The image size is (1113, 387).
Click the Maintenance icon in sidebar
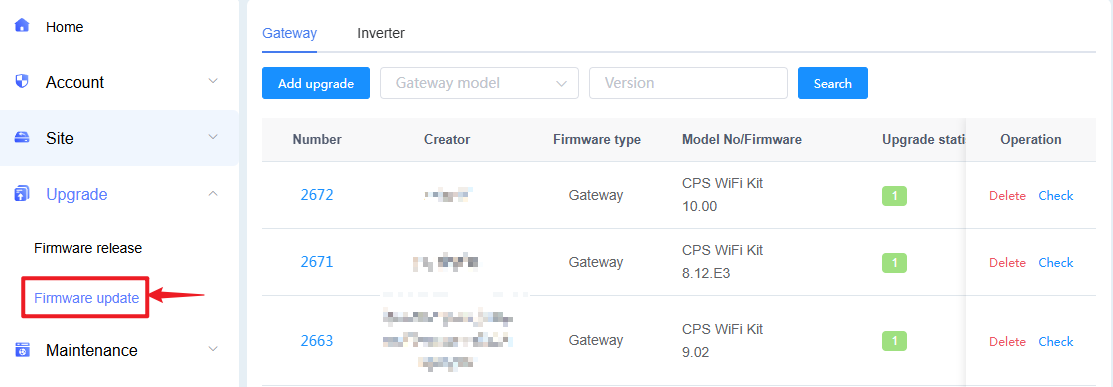coord(22,350)
